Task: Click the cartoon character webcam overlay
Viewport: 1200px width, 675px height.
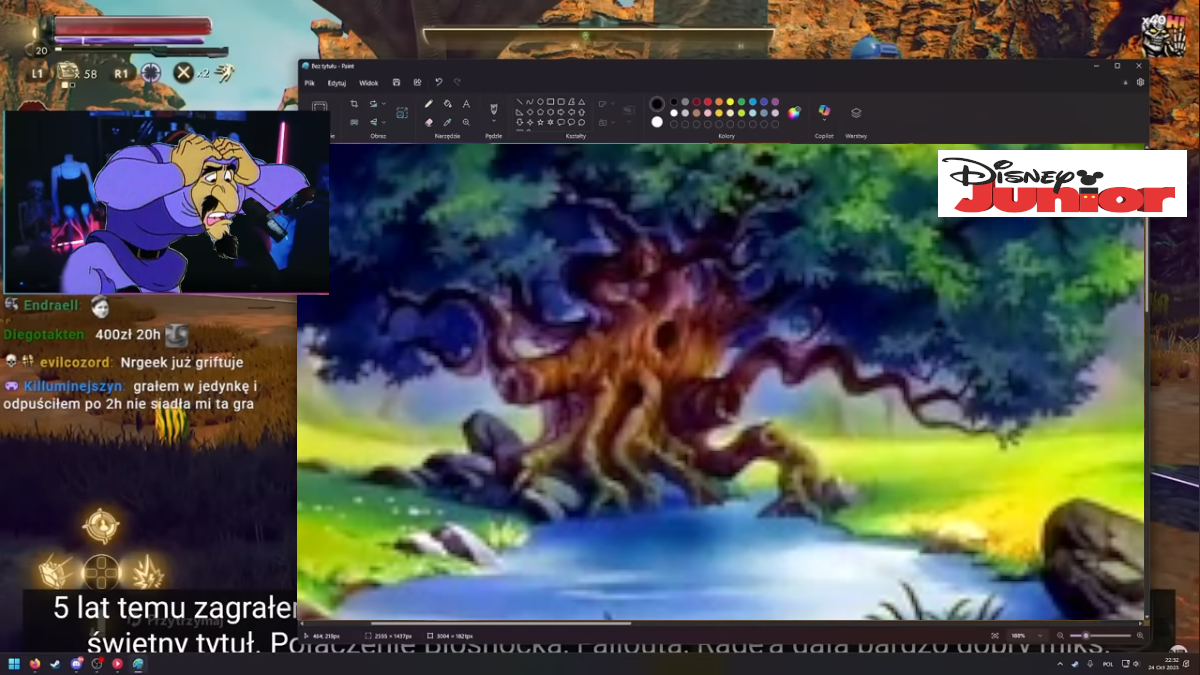Action: [165, 202]
